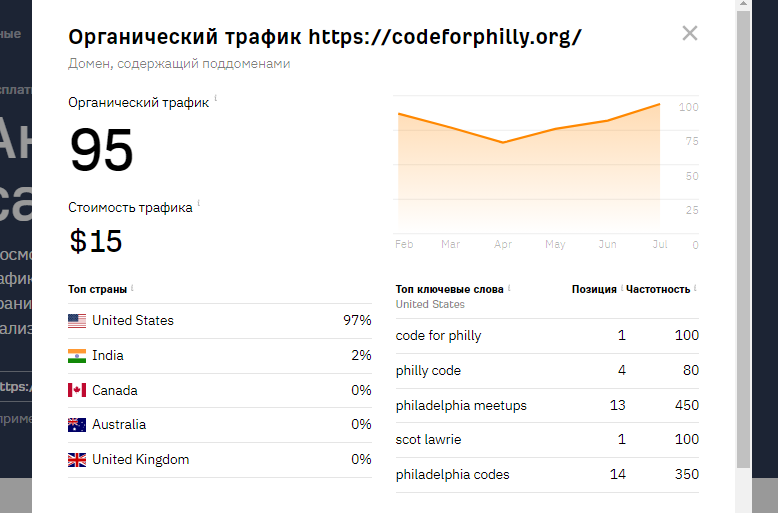Click the Australia flag icon
778x513 pixels.
77,425
